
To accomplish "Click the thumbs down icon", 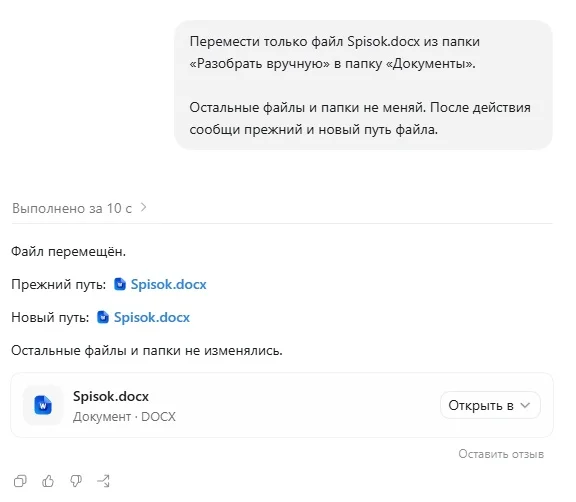I will (x=76, y=481).
